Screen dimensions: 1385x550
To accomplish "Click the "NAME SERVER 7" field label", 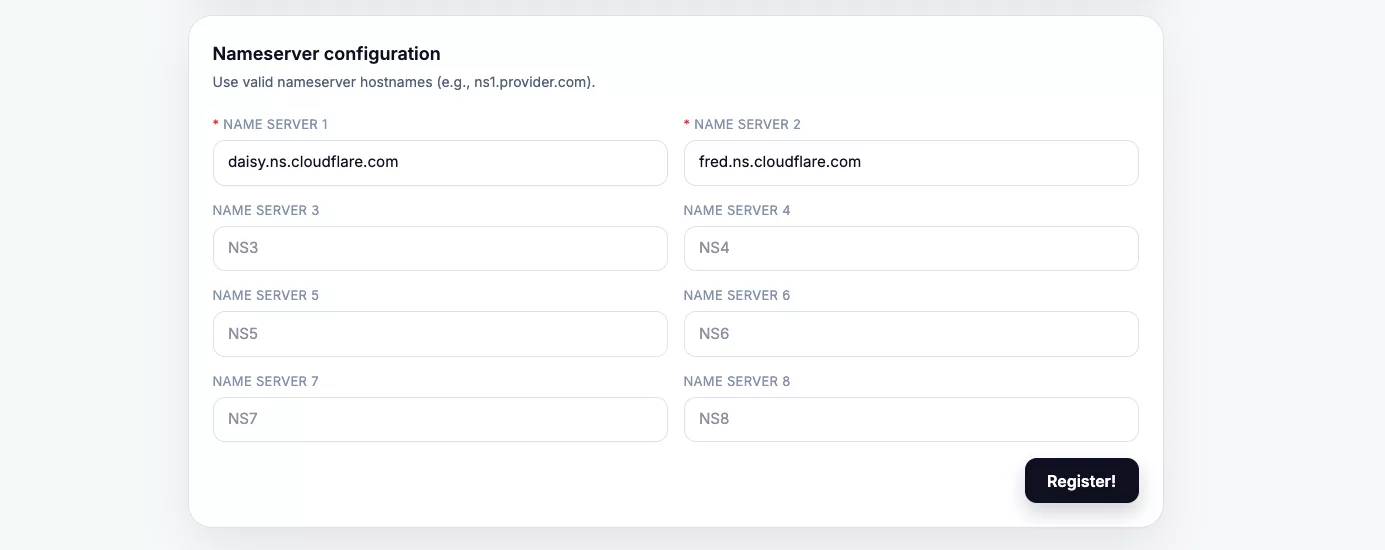I will point(266,382).
